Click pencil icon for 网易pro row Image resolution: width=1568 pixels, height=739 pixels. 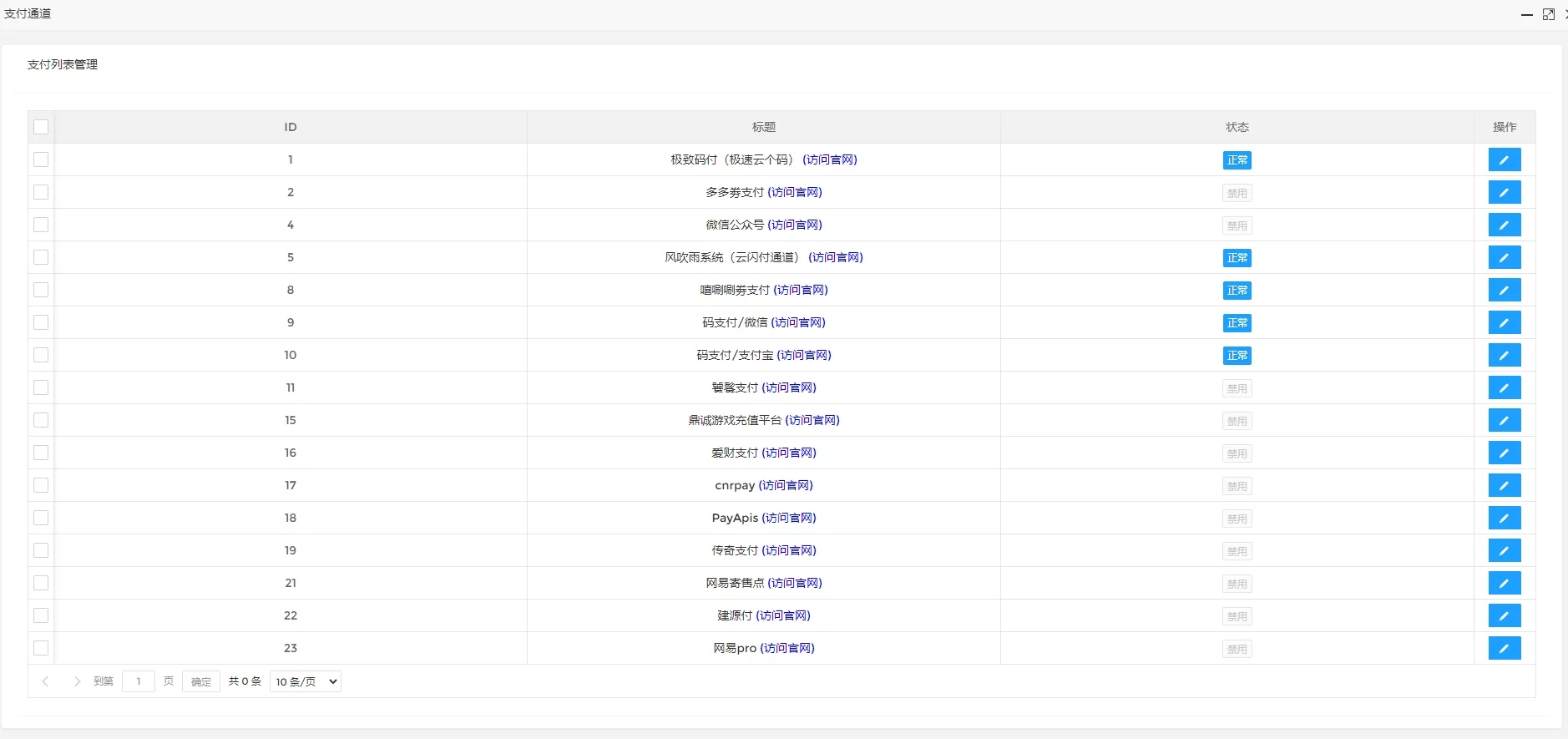pyautogui.click(x=1504, y=648)
